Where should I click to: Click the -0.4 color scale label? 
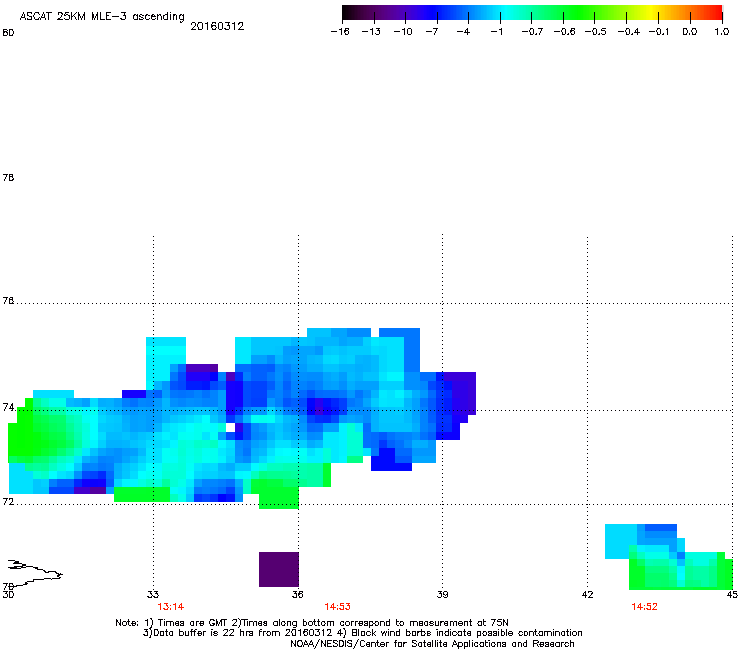pyautogui.click(x=629, y=32)
